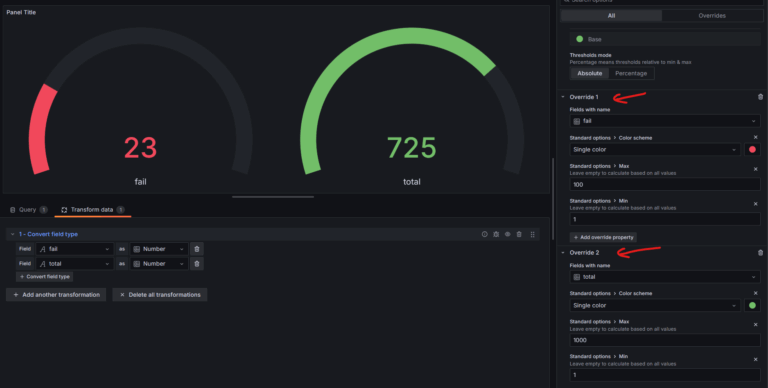The height and width of the screenshot is (388, 768).
Task: Open Override 2 fields-with-name dropdown showing total
Action: tap(665, 277)
